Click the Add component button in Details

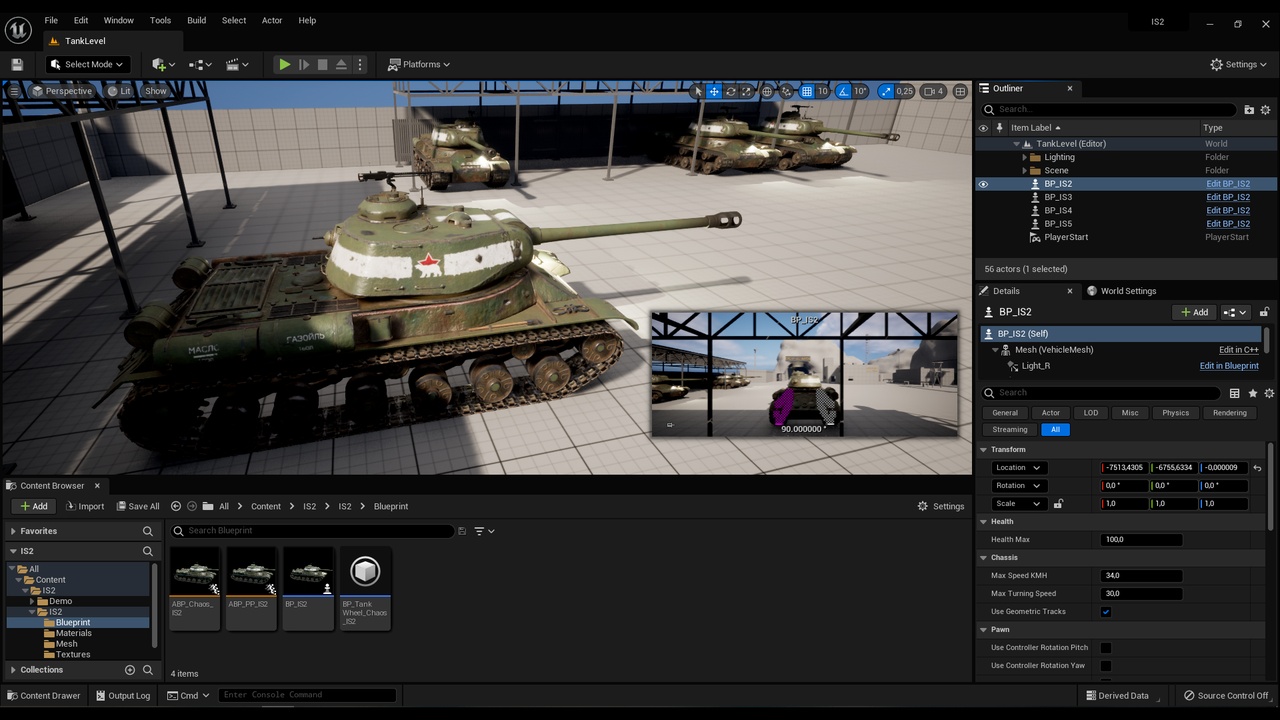[1194, 312]
